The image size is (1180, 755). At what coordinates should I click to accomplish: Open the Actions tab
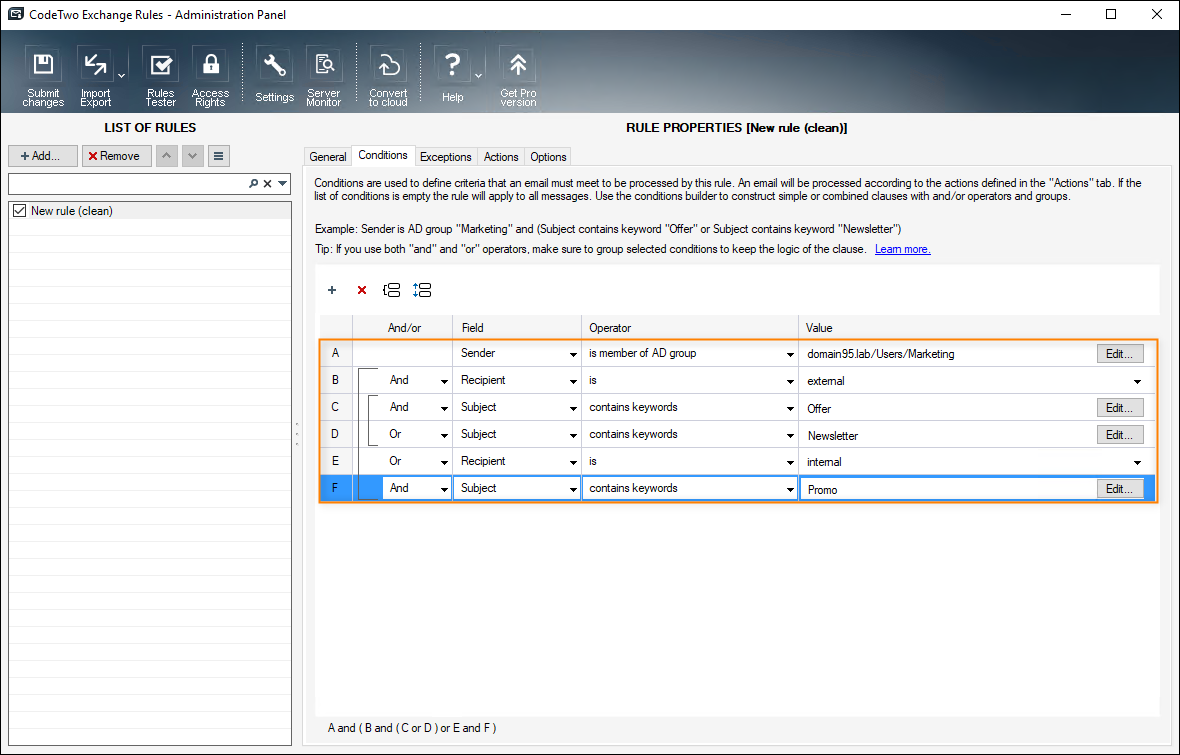(501, 157)
